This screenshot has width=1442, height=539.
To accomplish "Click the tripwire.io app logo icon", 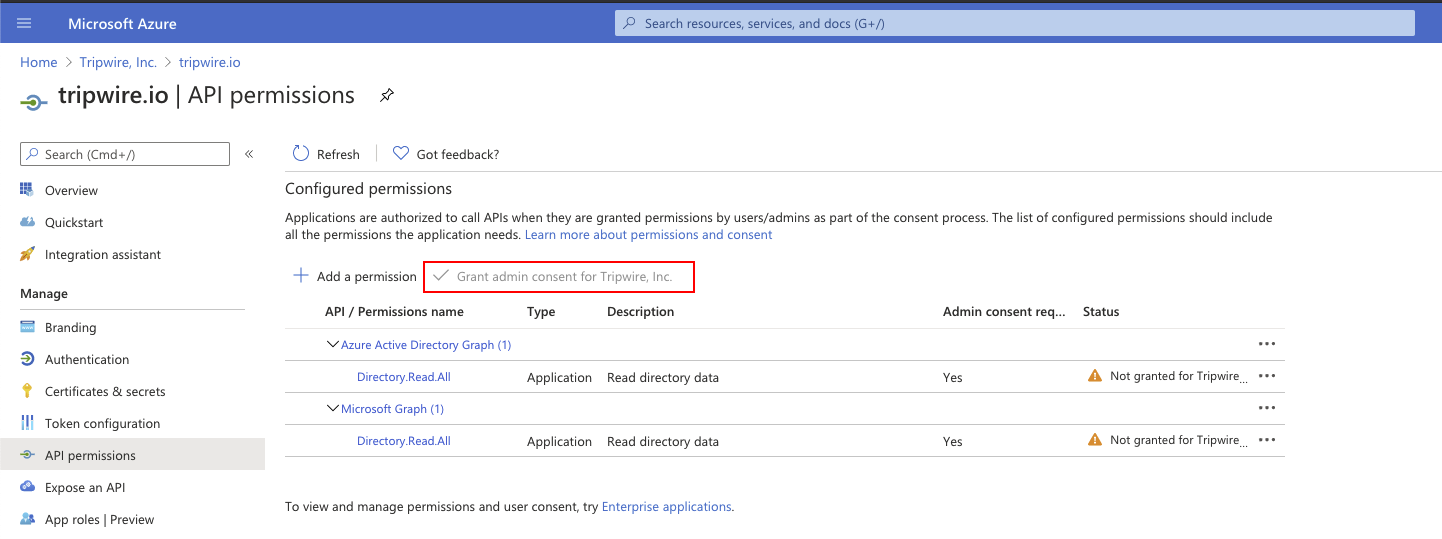I will 34,100.
